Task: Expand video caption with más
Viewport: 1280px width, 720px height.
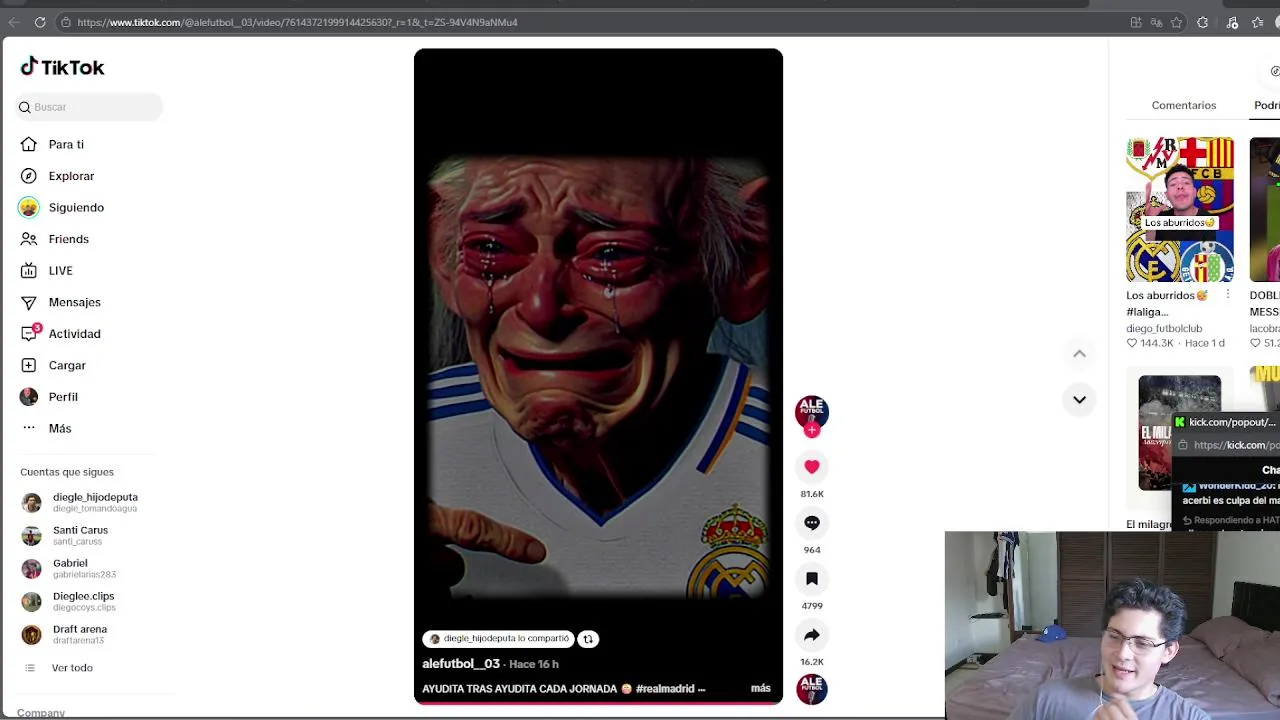Action: (761, 688)
